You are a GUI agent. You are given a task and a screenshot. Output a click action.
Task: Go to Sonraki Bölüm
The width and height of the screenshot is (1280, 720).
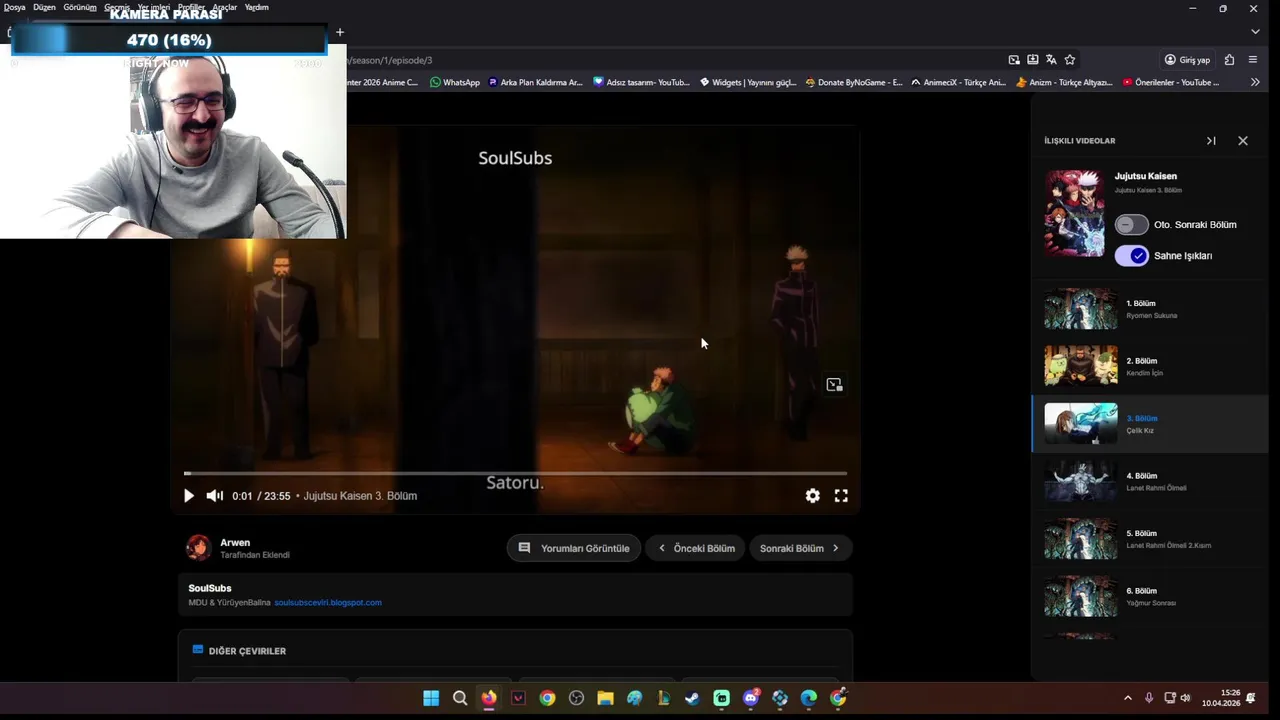[800, 548]
